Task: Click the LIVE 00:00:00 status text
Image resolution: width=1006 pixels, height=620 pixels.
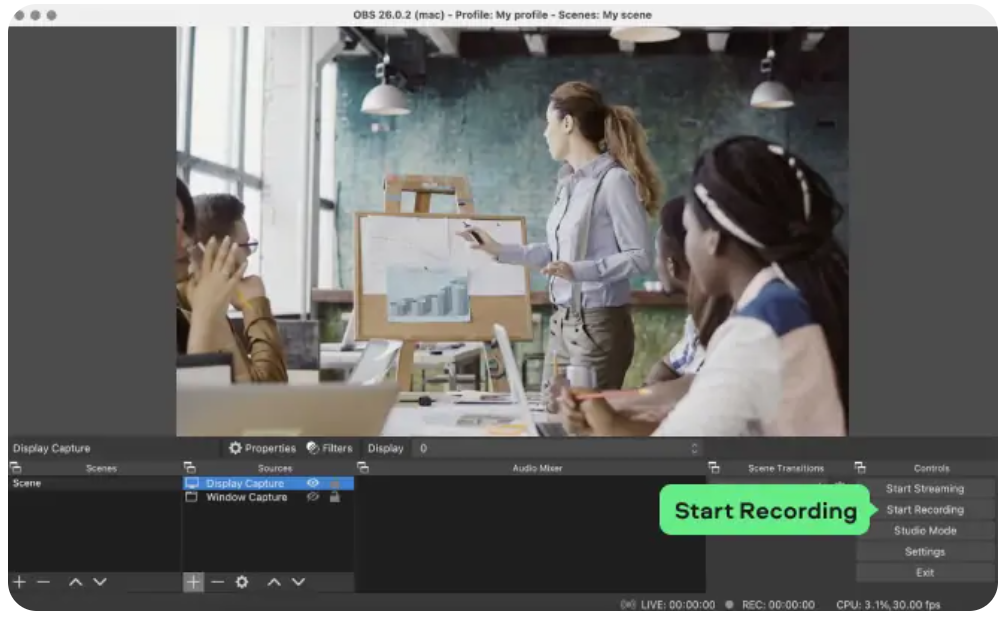Action: pos(678,605)
